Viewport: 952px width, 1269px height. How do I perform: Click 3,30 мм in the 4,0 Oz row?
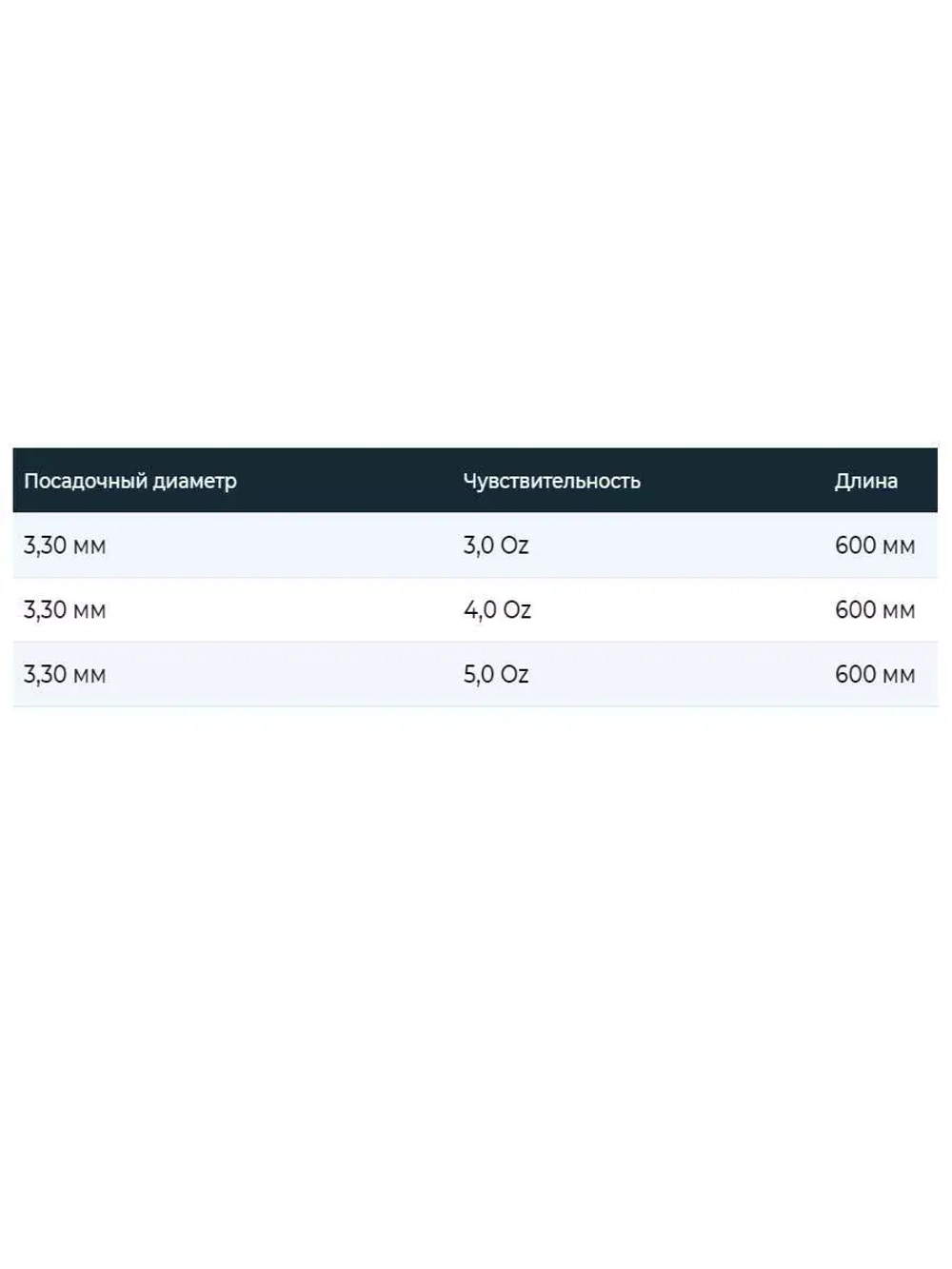65,610
